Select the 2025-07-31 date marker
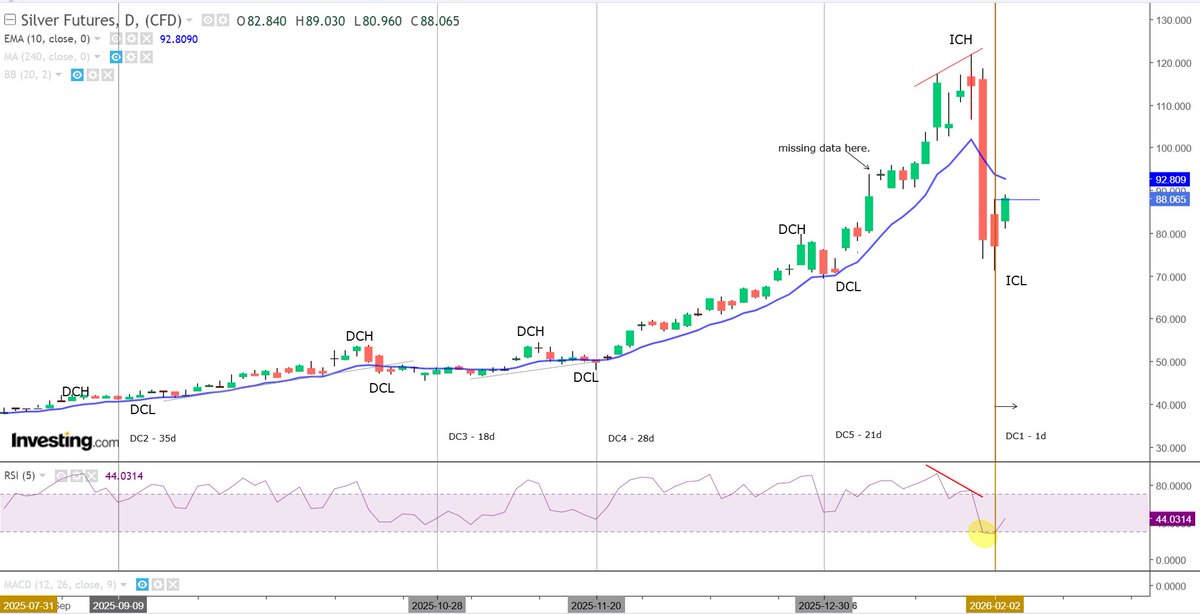Screen dimensions: 1200x614 click(27, 605)
